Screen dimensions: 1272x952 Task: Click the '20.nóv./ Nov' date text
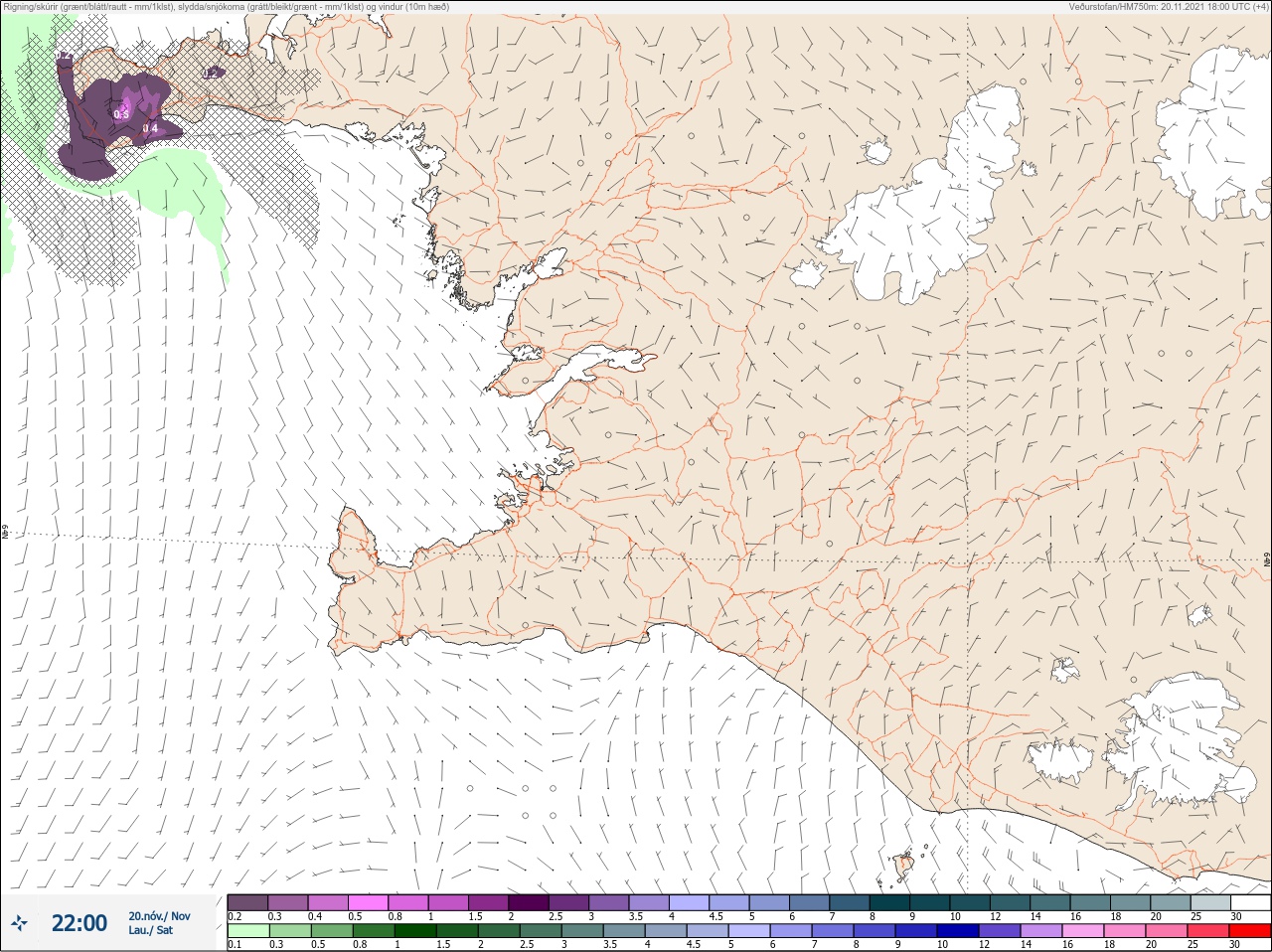[159, 916]
